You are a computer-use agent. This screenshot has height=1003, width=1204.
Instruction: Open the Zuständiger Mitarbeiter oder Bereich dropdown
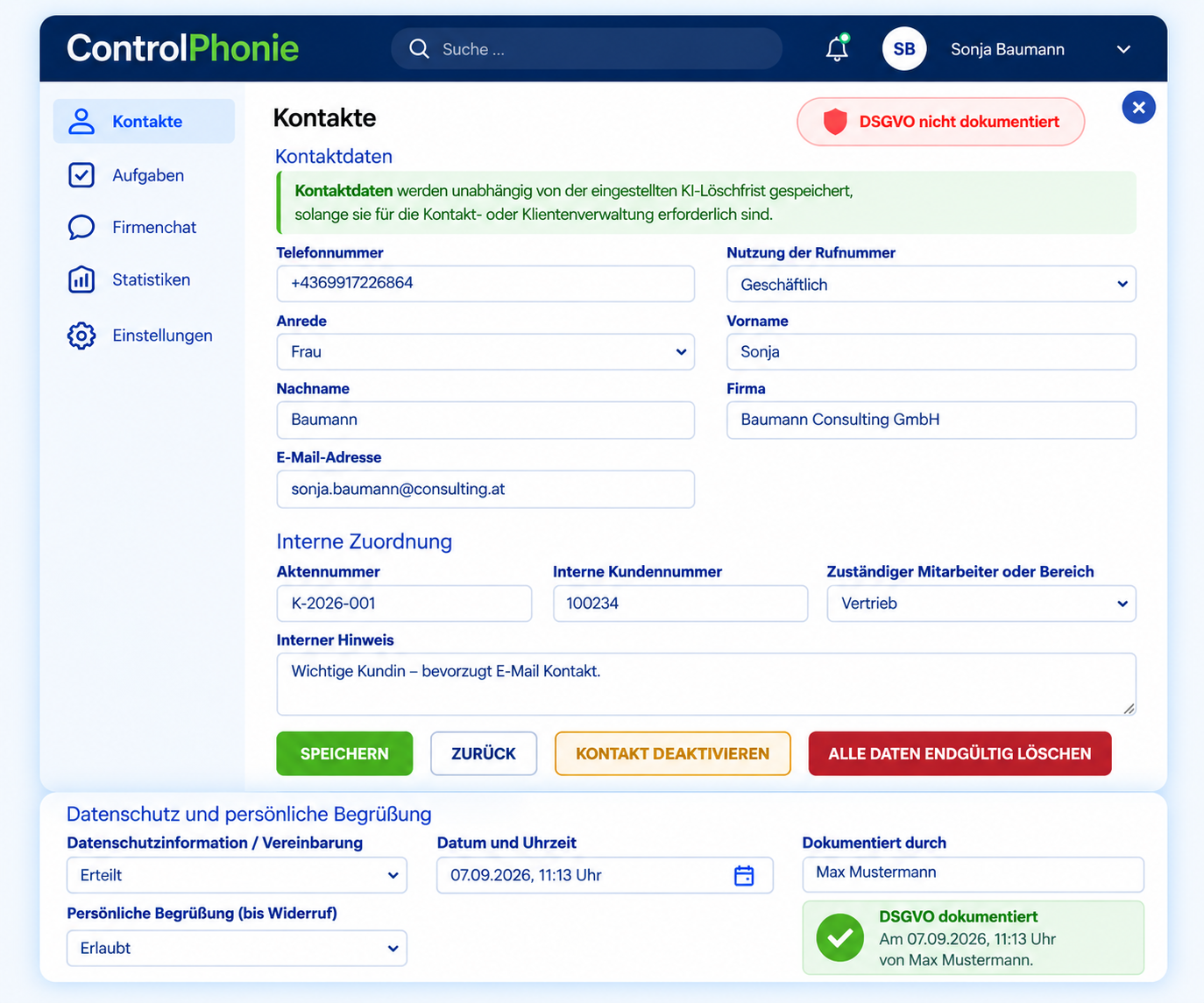click(x=981, y=604)
